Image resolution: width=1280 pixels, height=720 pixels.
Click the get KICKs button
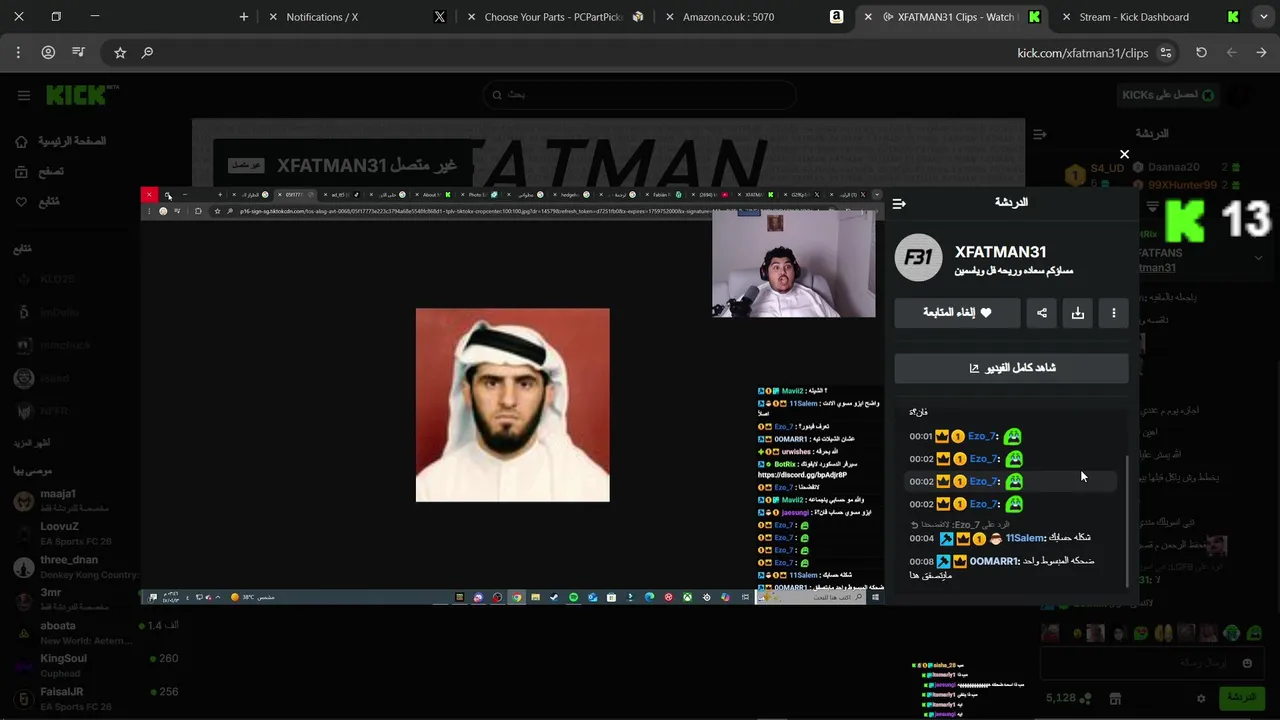pos(1167,95)
